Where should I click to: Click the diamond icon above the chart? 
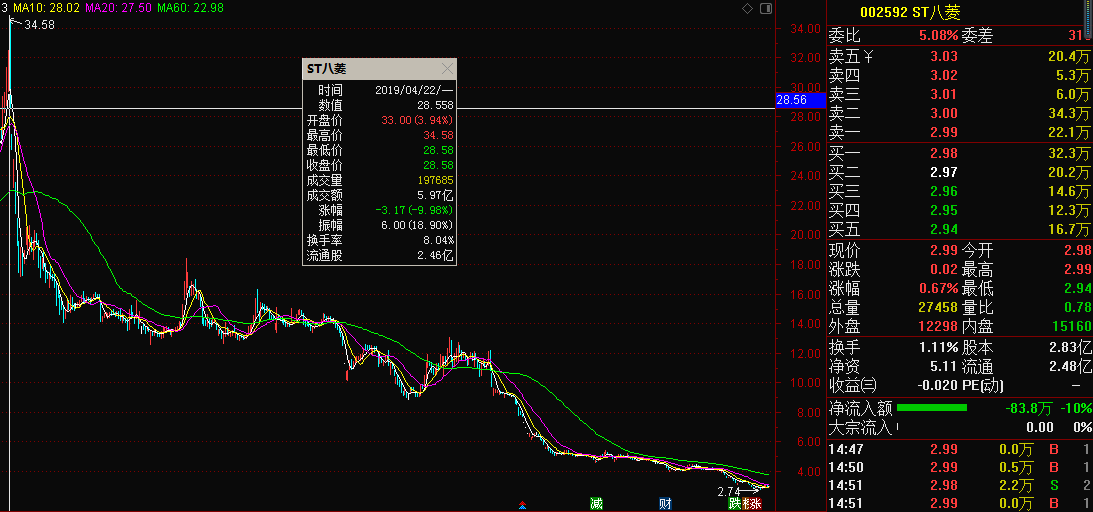[x=748, y=8]
